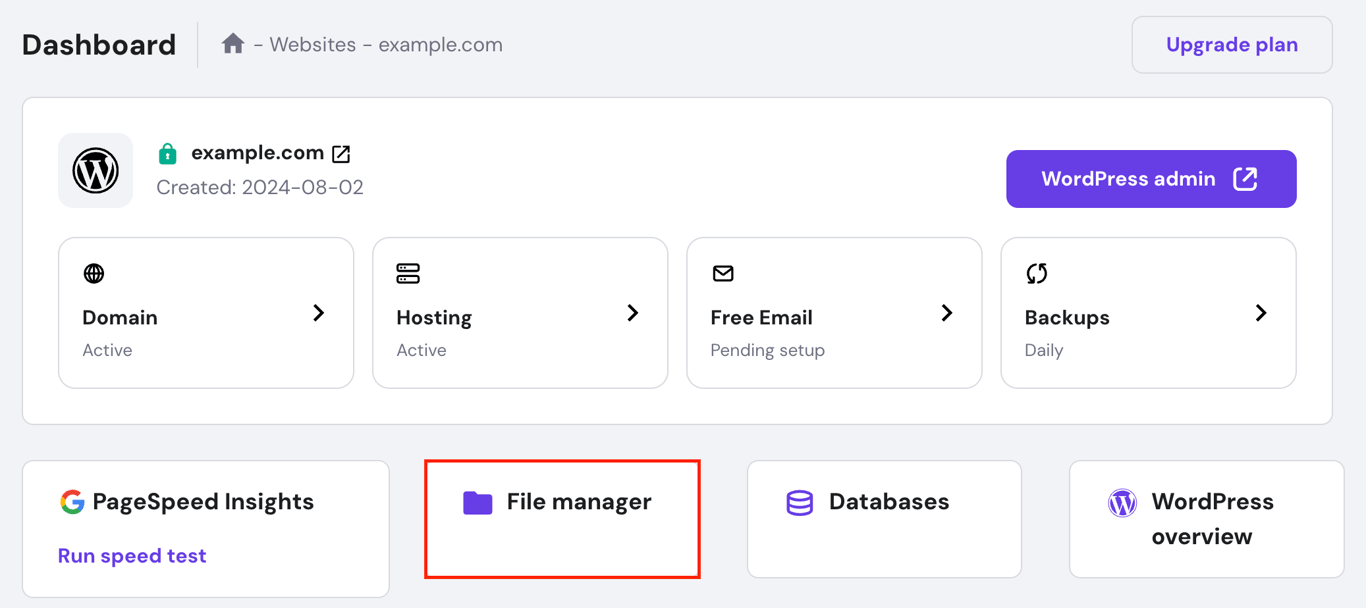Click the green padlock next to example.com
The image size is (1366, 608).
(x=167, y=152)
